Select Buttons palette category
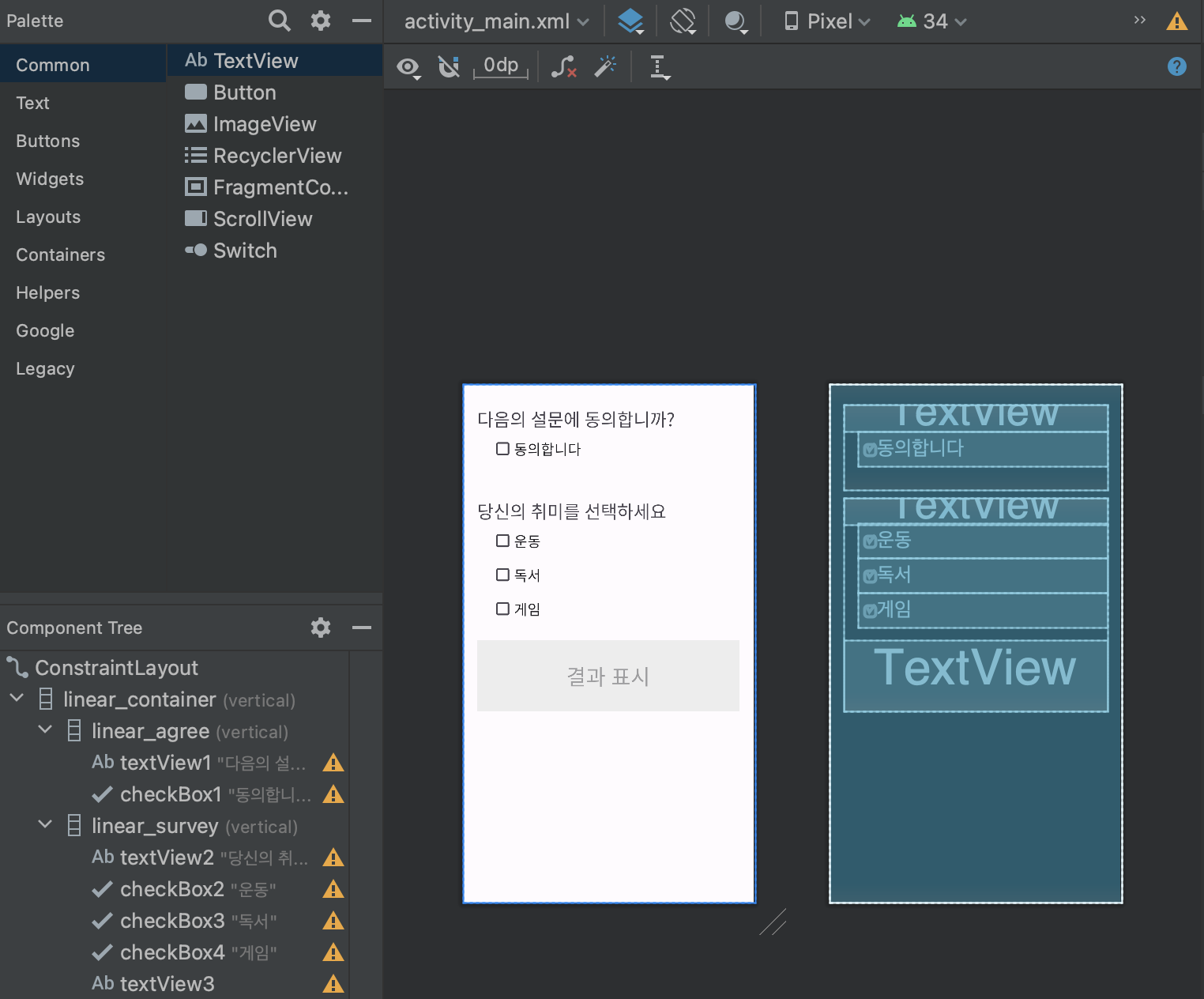Screen dimensions: 1204x999 click(x=83, y=141)
